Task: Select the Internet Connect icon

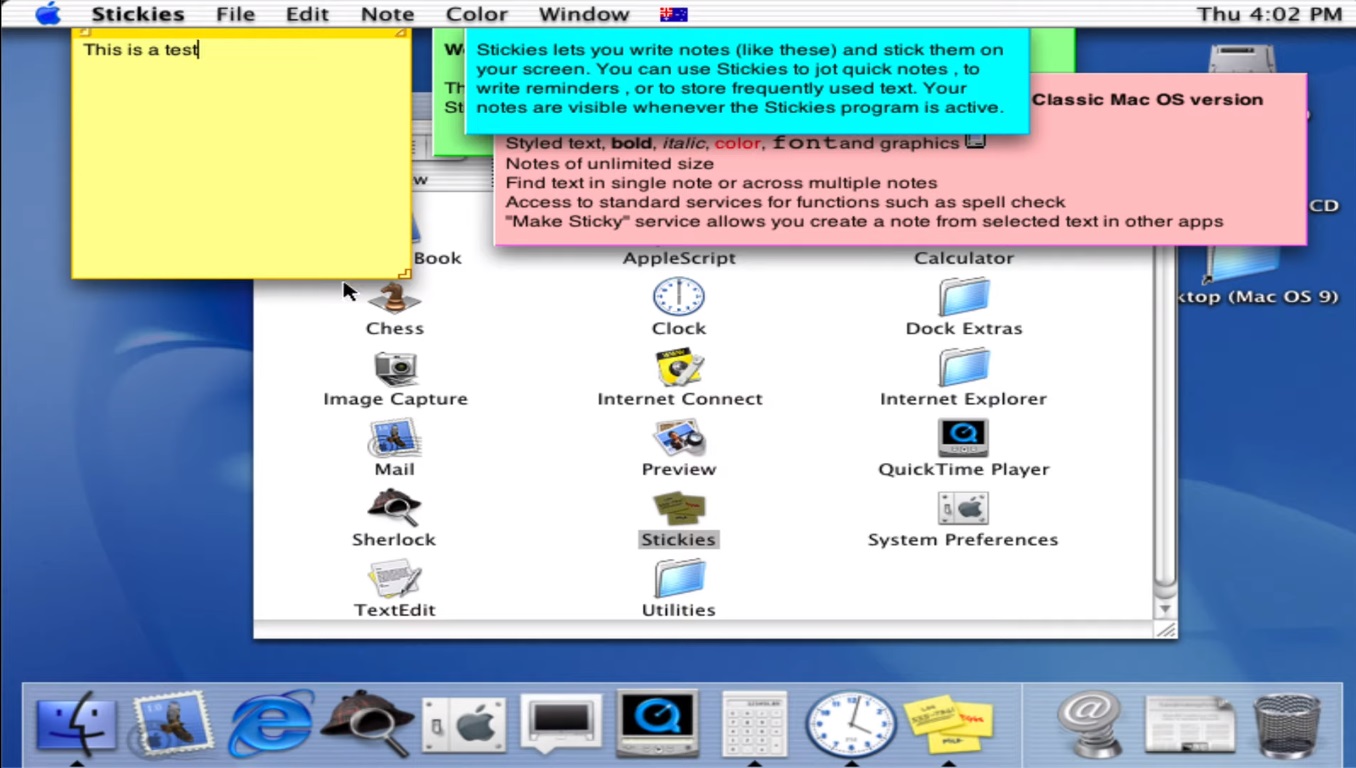Action: coord(679,368)
